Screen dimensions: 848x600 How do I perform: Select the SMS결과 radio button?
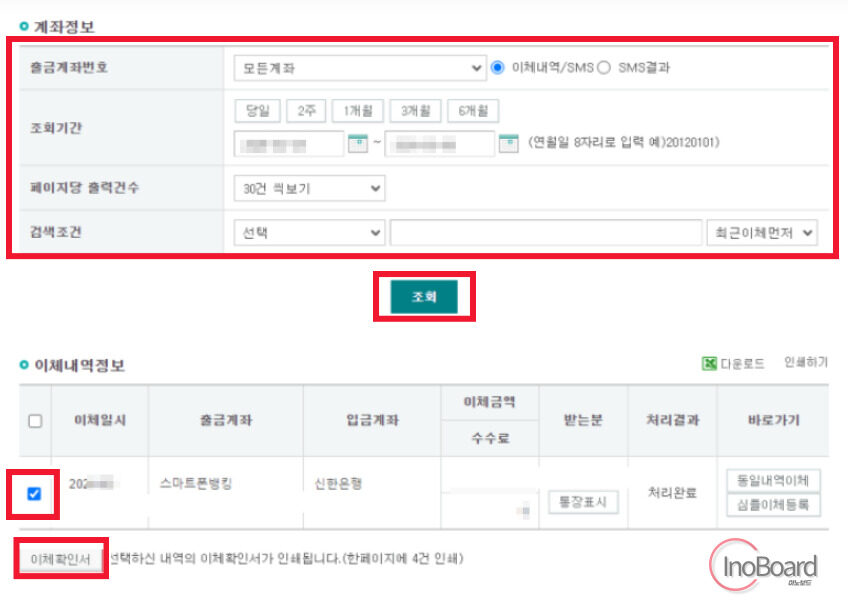tap(604, 68)
